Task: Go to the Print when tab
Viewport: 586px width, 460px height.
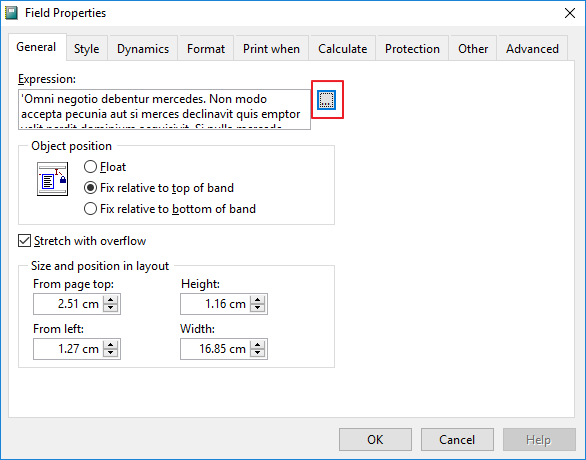Action: (x=271, y=49)
